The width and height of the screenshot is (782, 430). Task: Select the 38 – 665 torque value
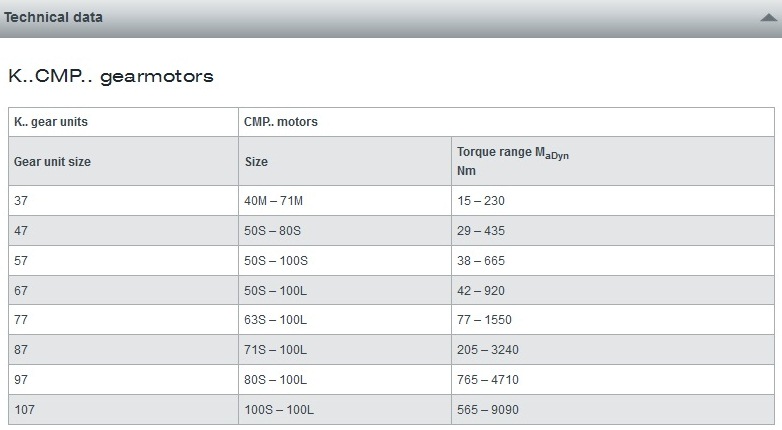pyautogui.click(x=481, y=261)
